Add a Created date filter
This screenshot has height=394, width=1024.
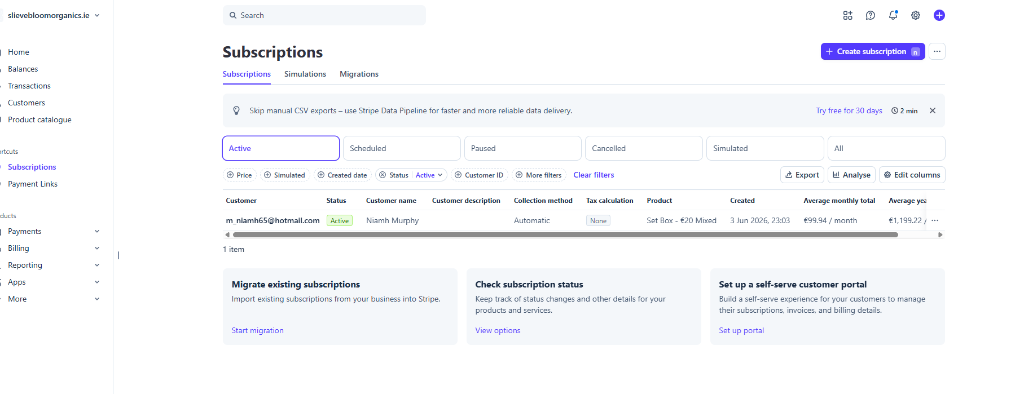point(342,175)
